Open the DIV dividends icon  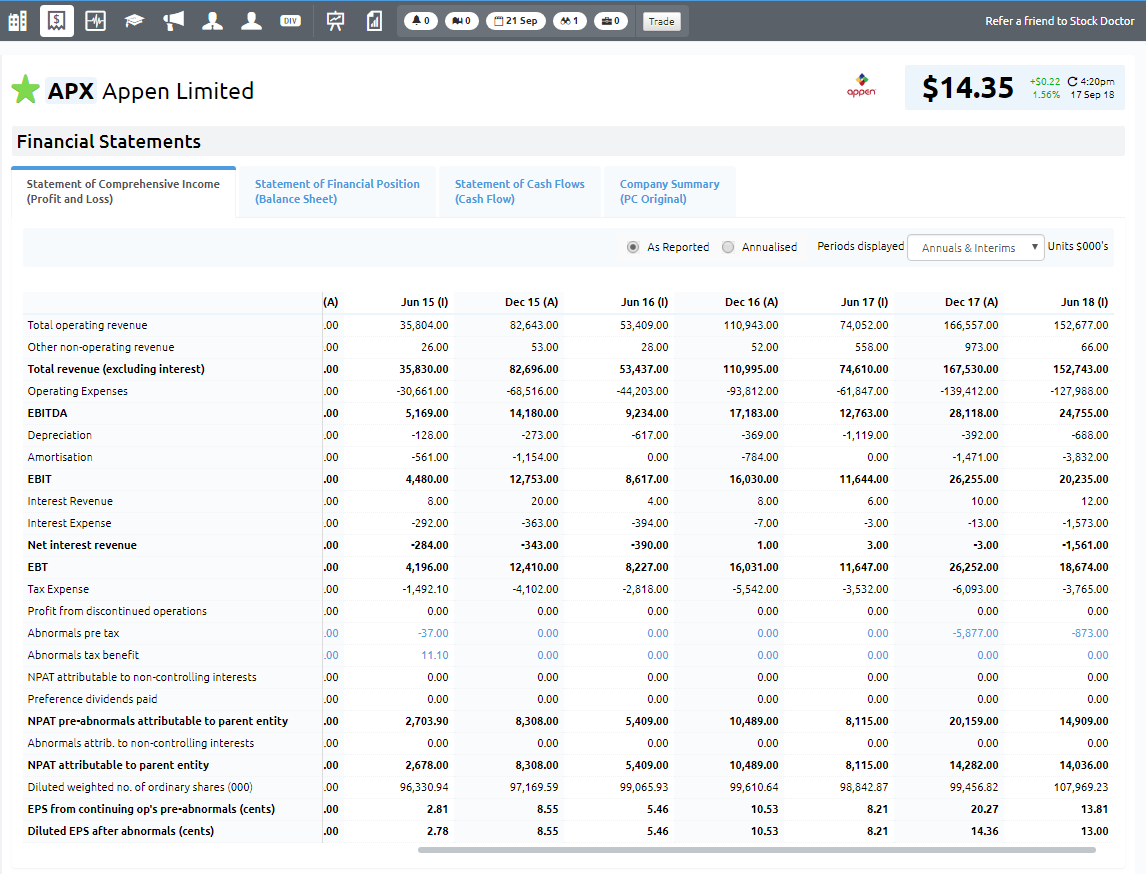290,21
